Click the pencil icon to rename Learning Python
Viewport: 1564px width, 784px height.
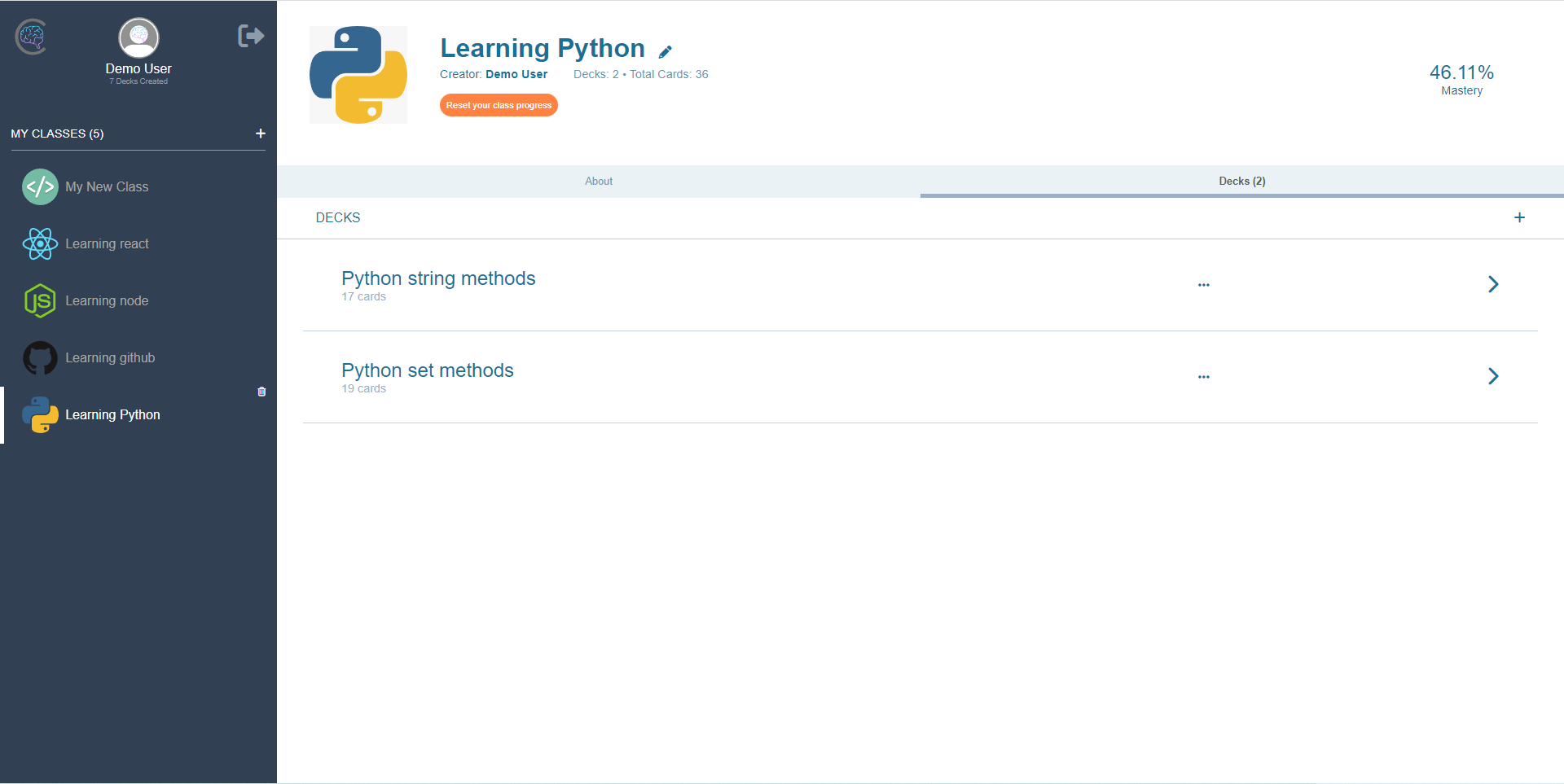(666, 50)
